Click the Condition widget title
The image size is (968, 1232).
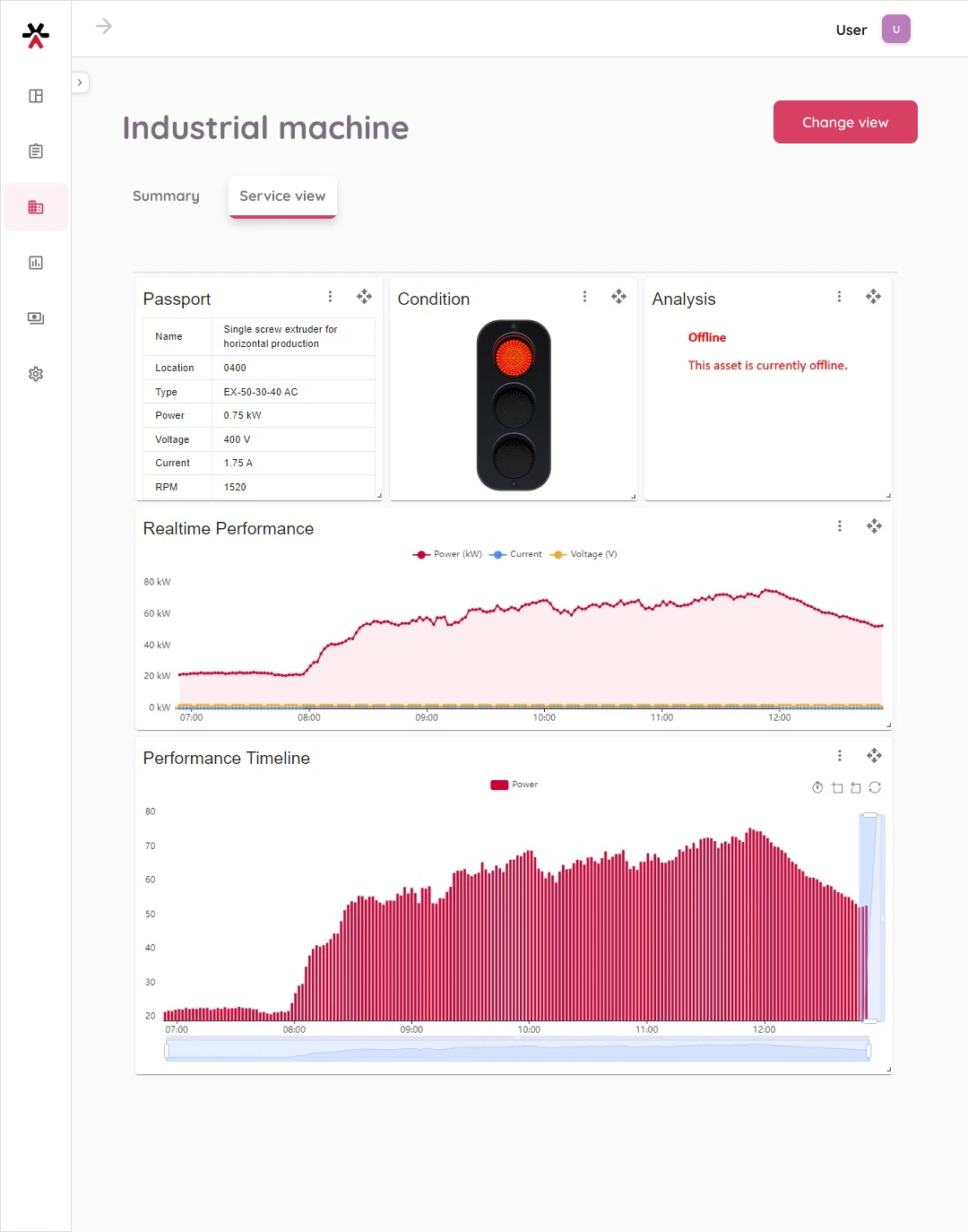coord(433,299)
